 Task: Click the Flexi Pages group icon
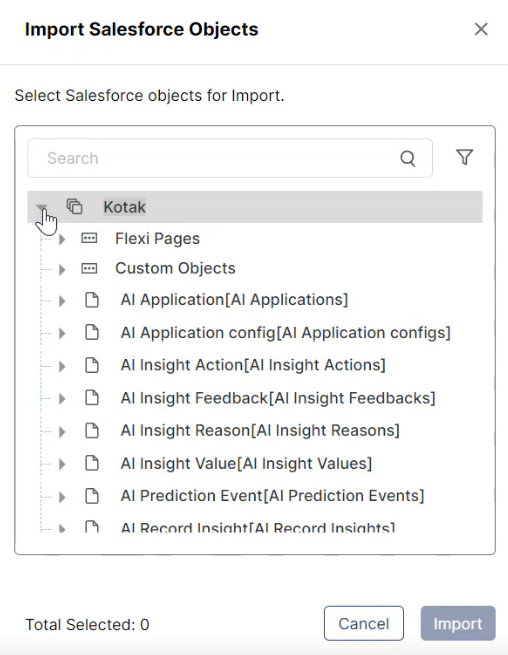(89, 239)
